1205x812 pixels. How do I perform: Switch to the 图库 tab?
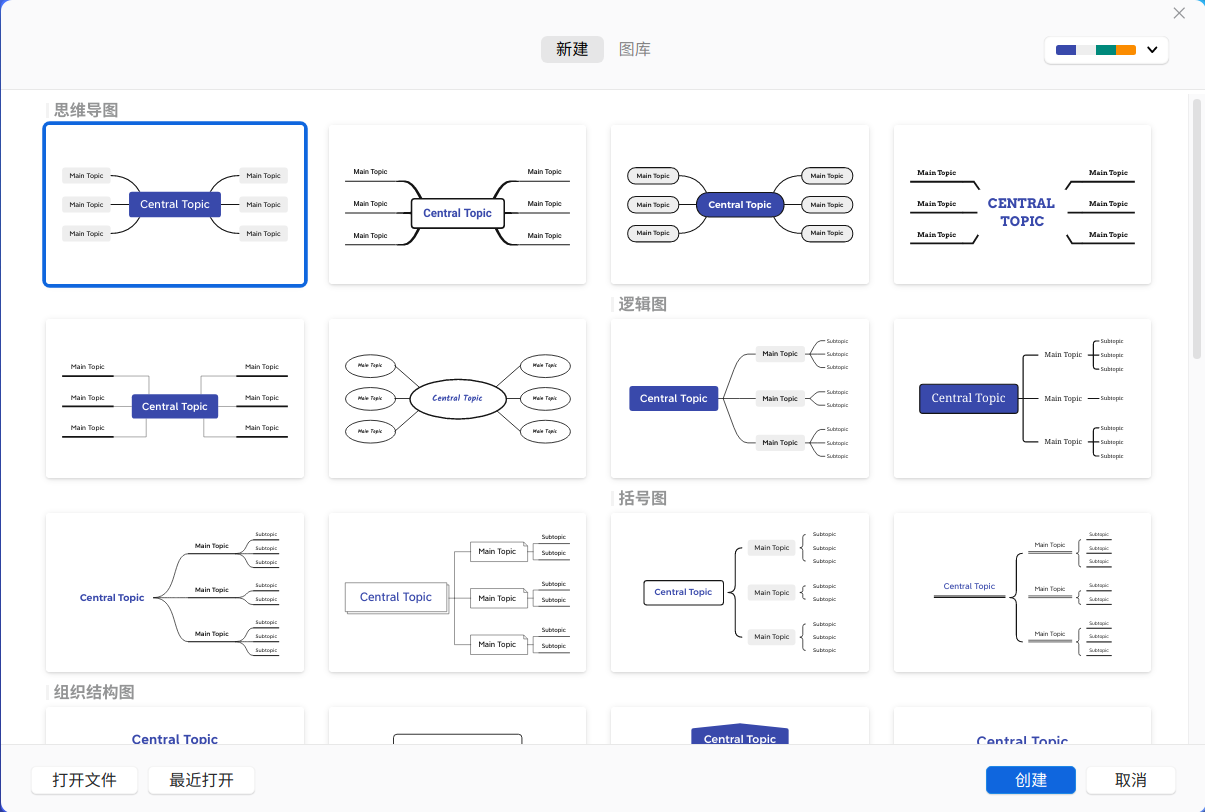[x=635, y=50]
